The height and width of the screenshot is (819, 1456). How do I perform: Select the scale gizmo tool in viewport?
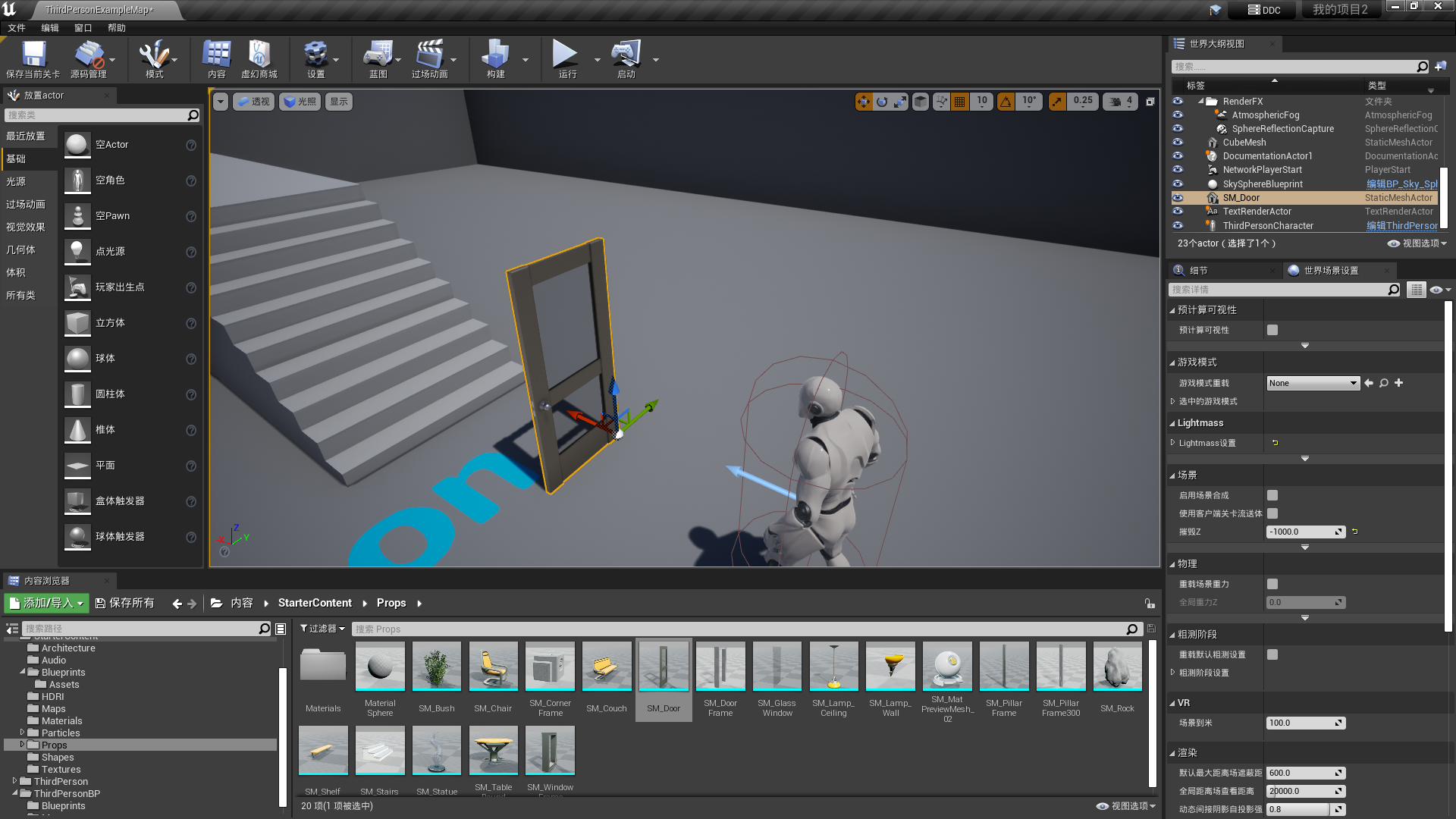900,102
